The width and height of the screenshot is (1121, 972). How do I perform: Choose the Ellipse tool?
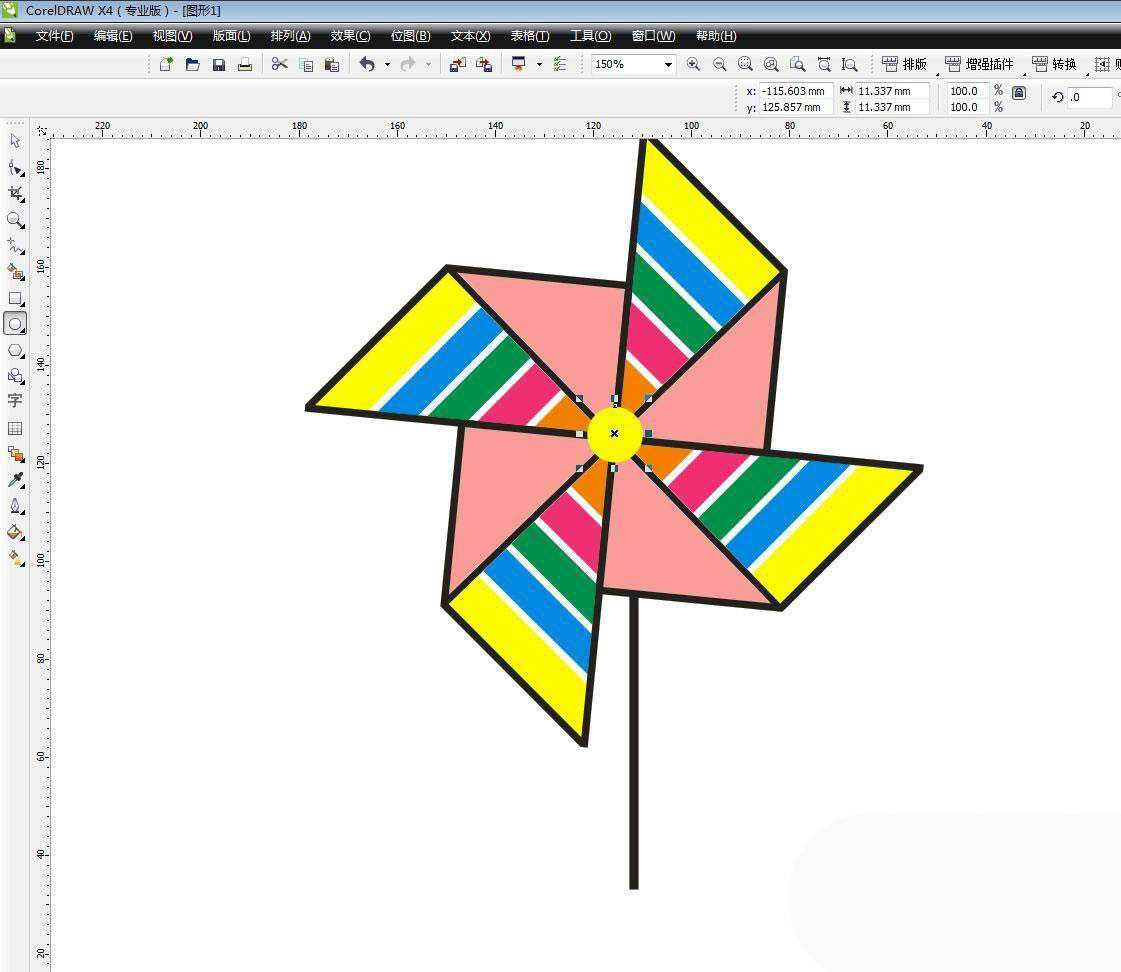(15, 324)
